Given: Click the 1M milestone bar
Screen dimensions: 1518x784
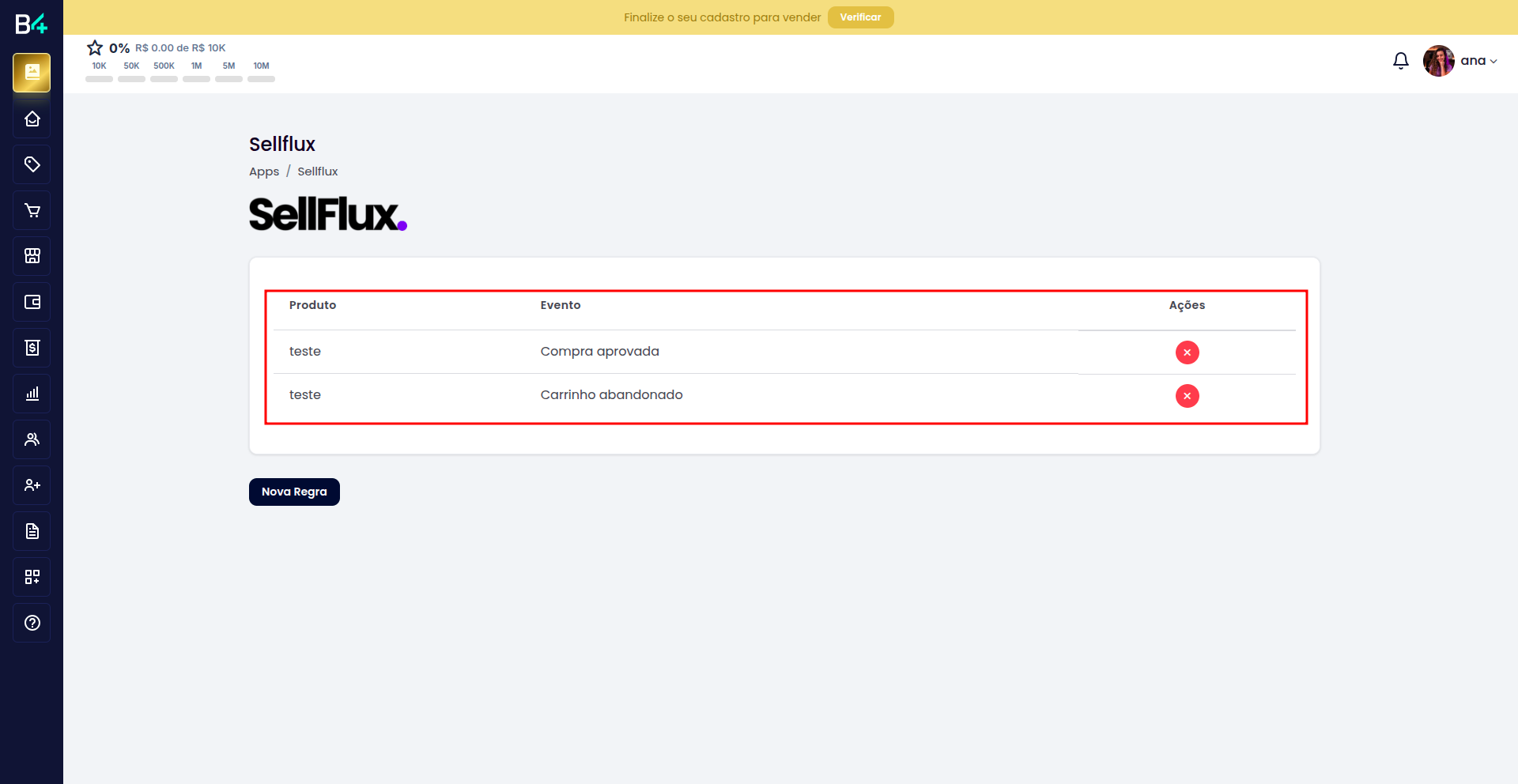Looking at the screenshot, I should pyautogui.click(x=196, y=79).
